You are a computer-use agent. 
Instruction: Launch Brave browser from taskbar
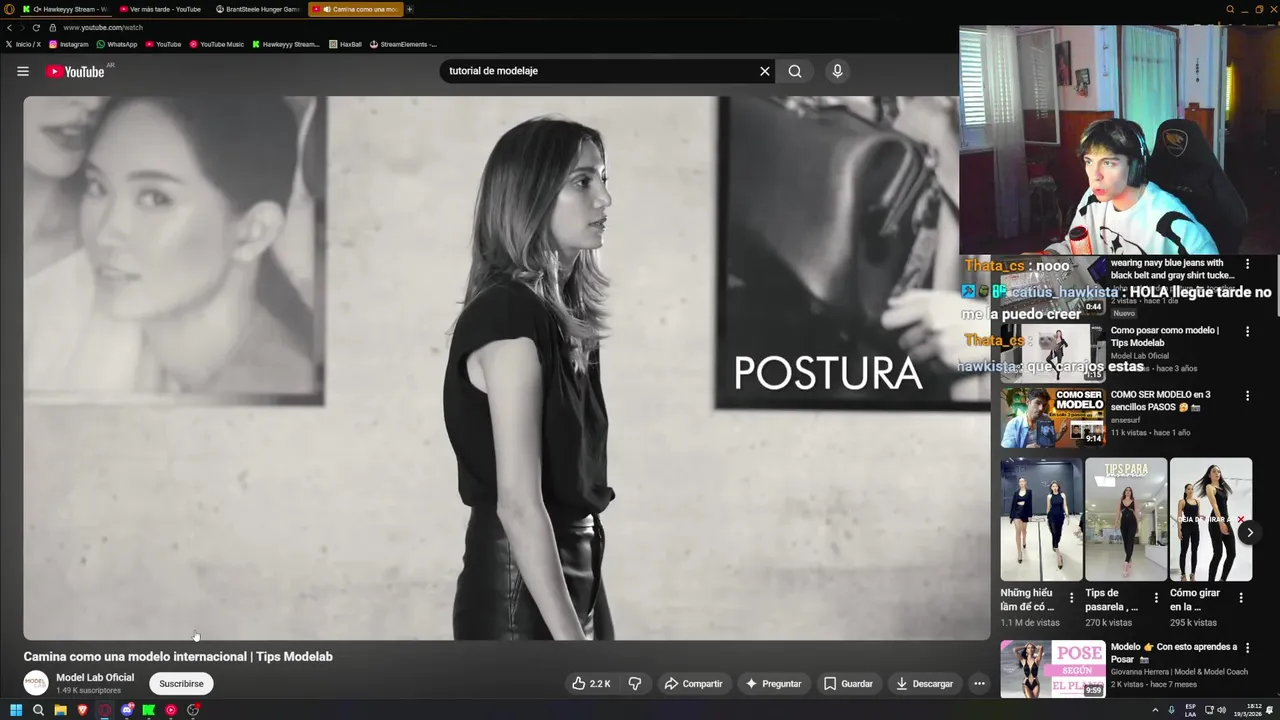click(82, 710)
